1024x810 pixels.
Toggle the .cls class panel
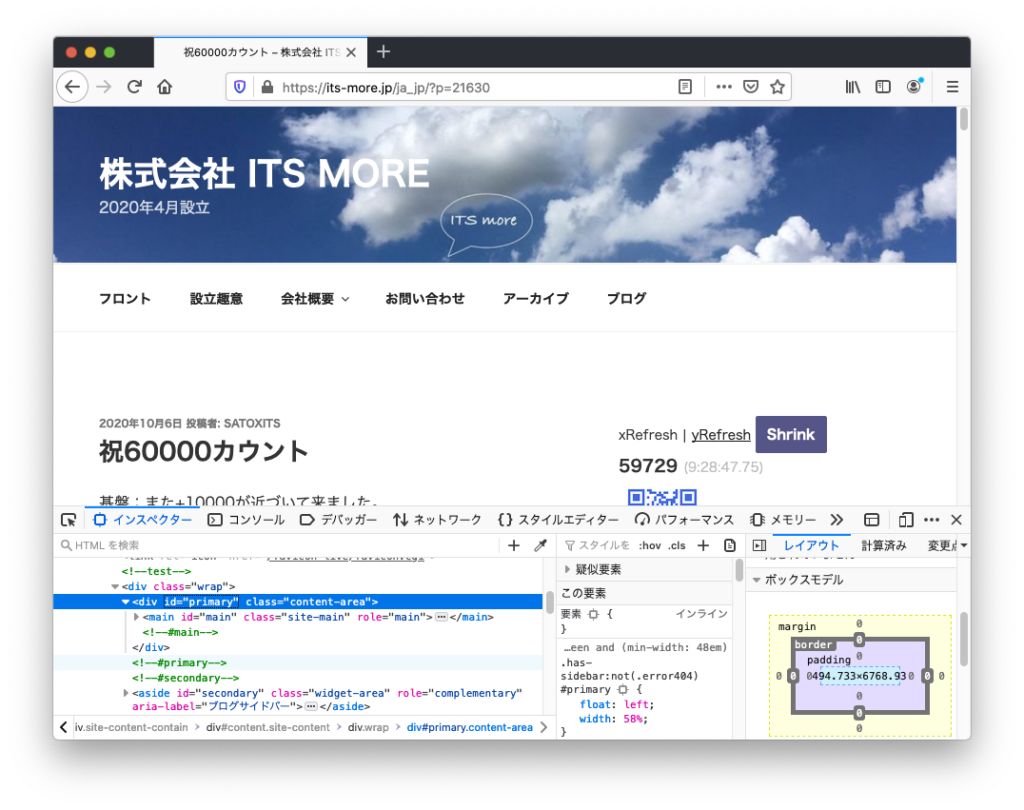677,546
